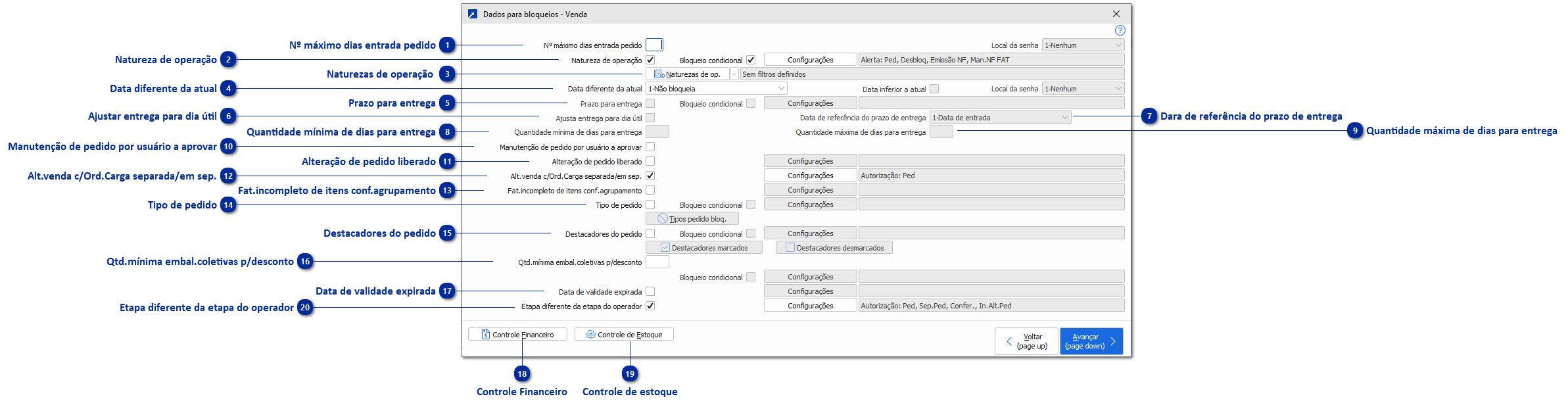
Task: Expand the Data diferente da atual dropdown
Action: click(x=781, y=89)
